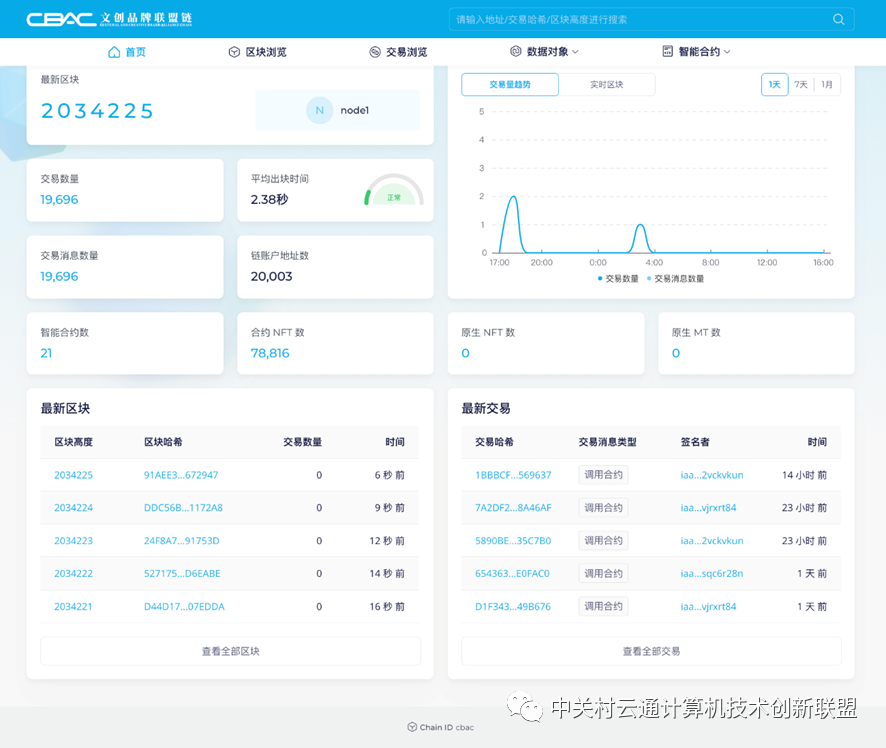The image size is (886, 748).
Task: Click the node1 avatar circle N
Action: pos(320,110)
